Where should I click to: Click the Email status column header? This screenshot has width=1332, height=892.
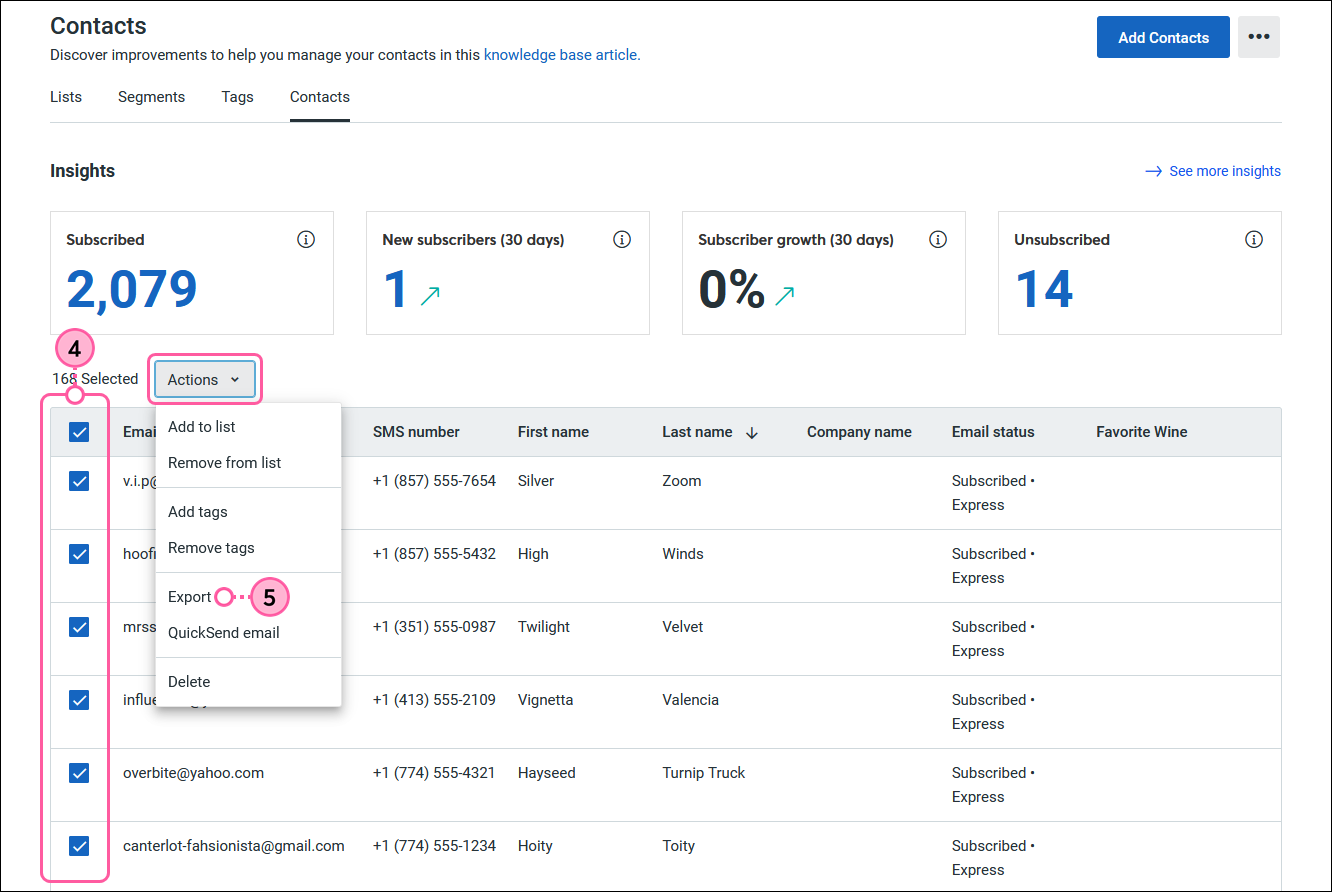tap(993, 432)
